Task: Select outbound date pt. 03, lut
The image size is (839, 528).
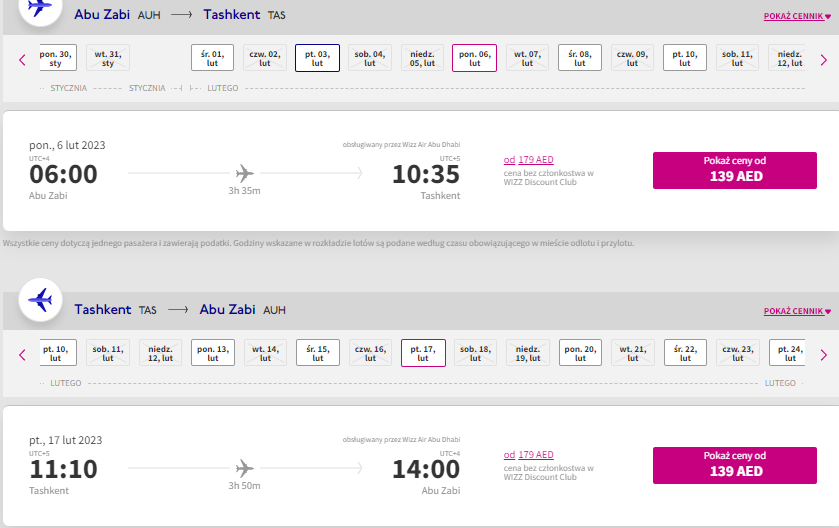Action: click(317, 58)
